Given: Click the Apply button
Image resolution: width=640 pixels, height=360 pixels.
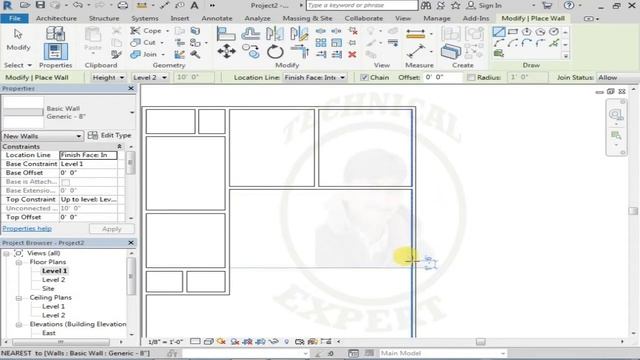Looking at the screenshot, I should coord(111,229).
